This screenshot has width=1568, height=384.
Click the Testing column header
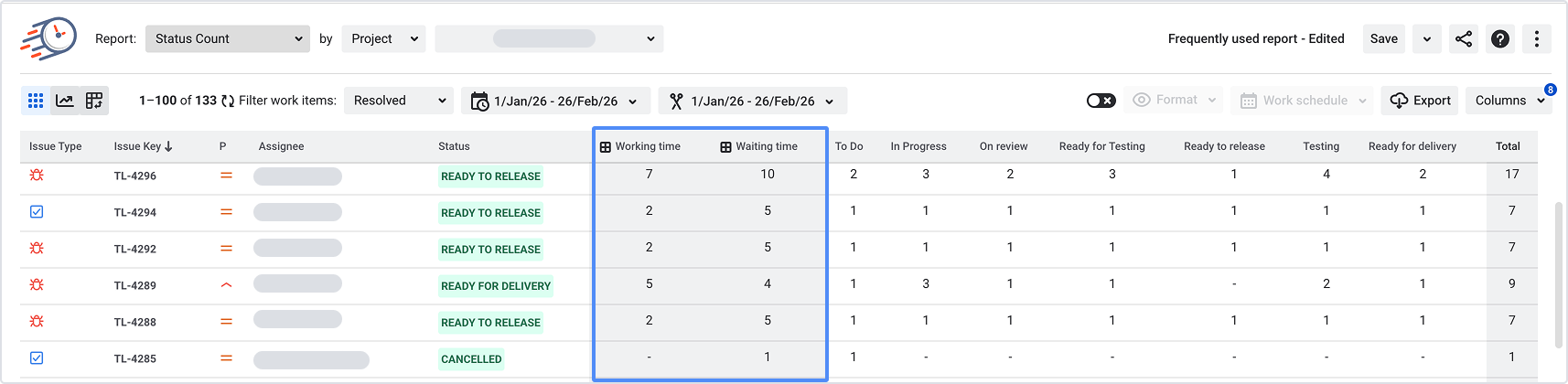(x=1321, y=146)
